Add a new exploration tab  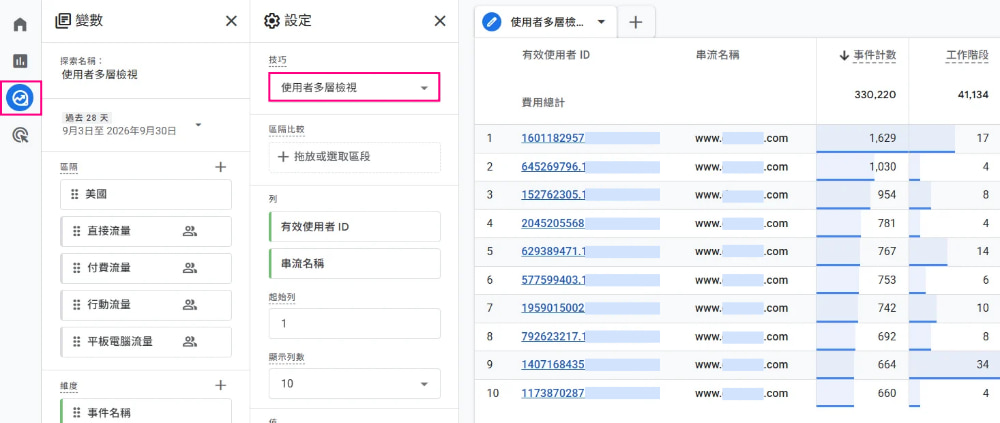point(635,22)
